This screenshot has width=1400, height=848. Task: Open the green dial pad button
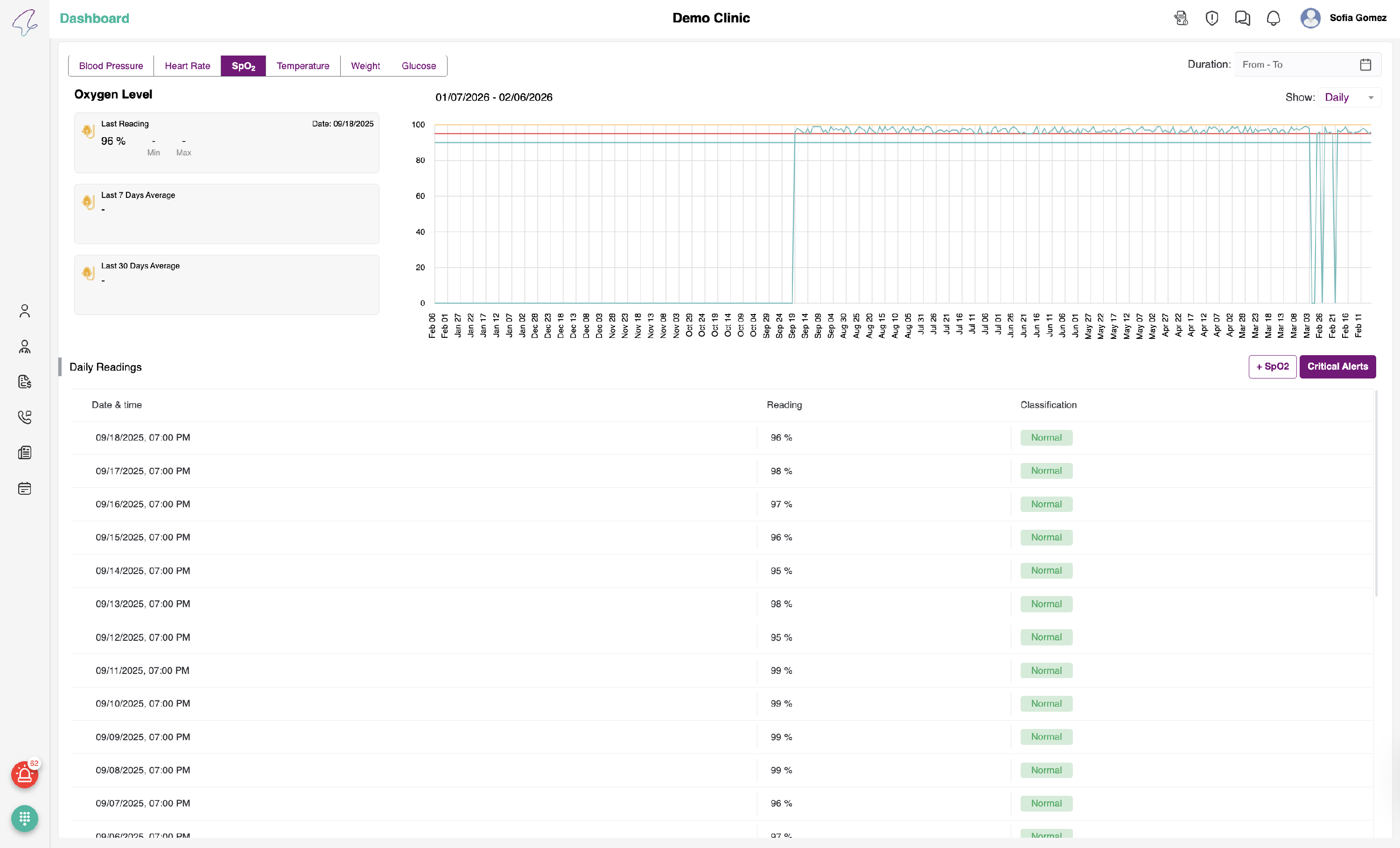coord(24,819)
